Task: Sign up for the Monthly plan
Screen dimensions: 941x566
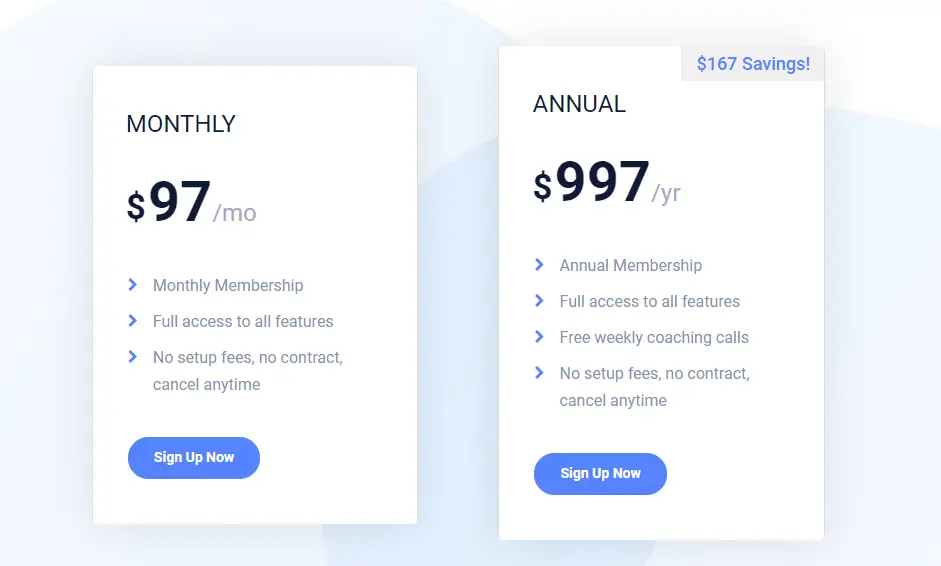Action: [x=194, y=457]
